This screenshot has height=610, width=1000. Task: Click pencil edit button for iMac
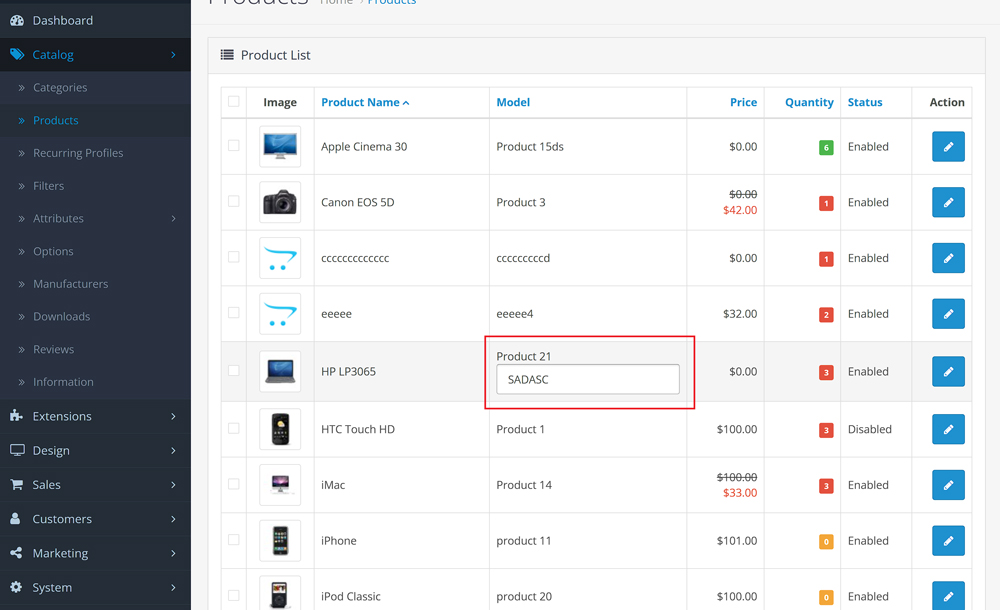pos(948,485)
